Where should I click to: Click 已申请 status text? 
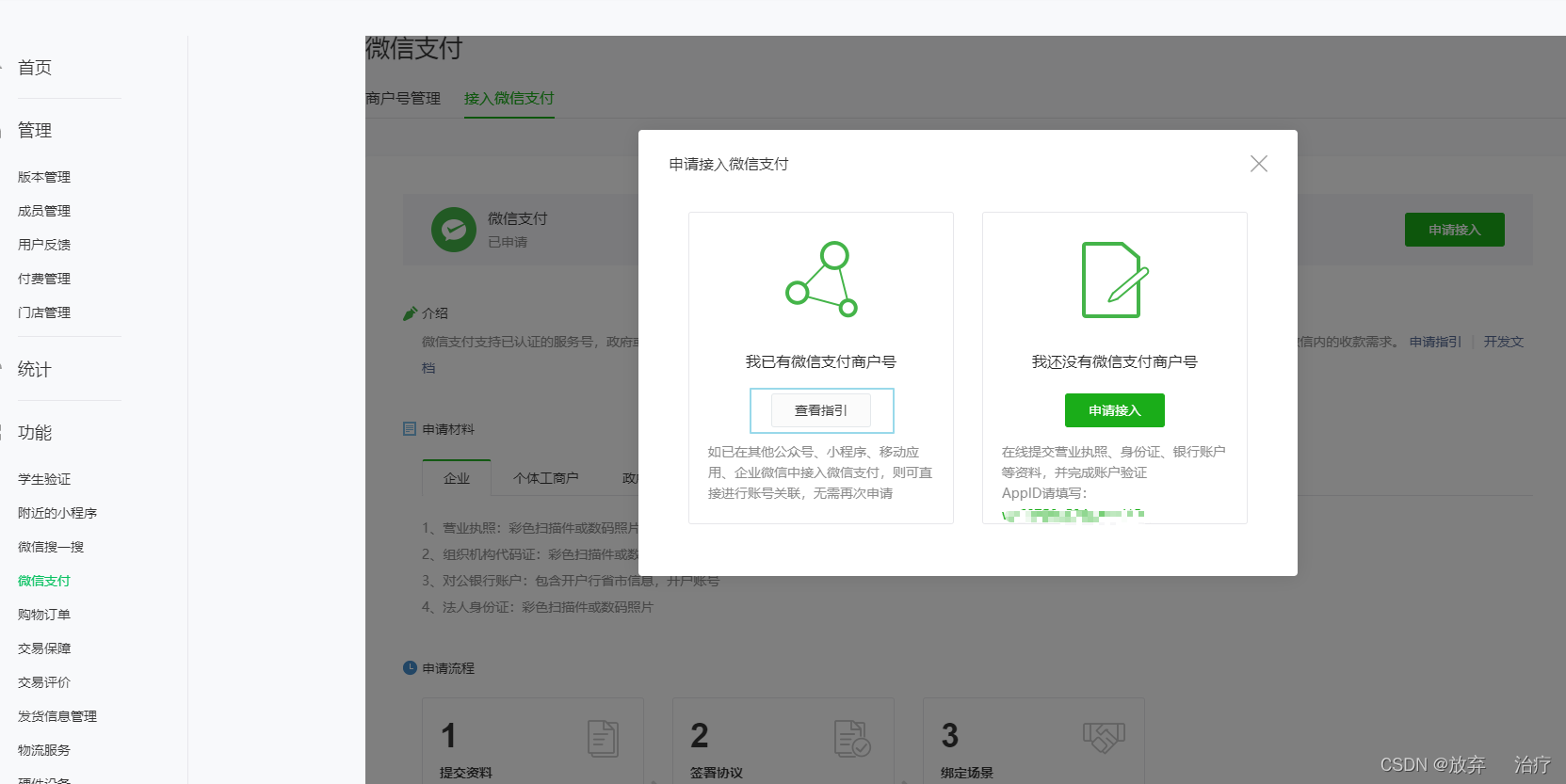[508, 242]
